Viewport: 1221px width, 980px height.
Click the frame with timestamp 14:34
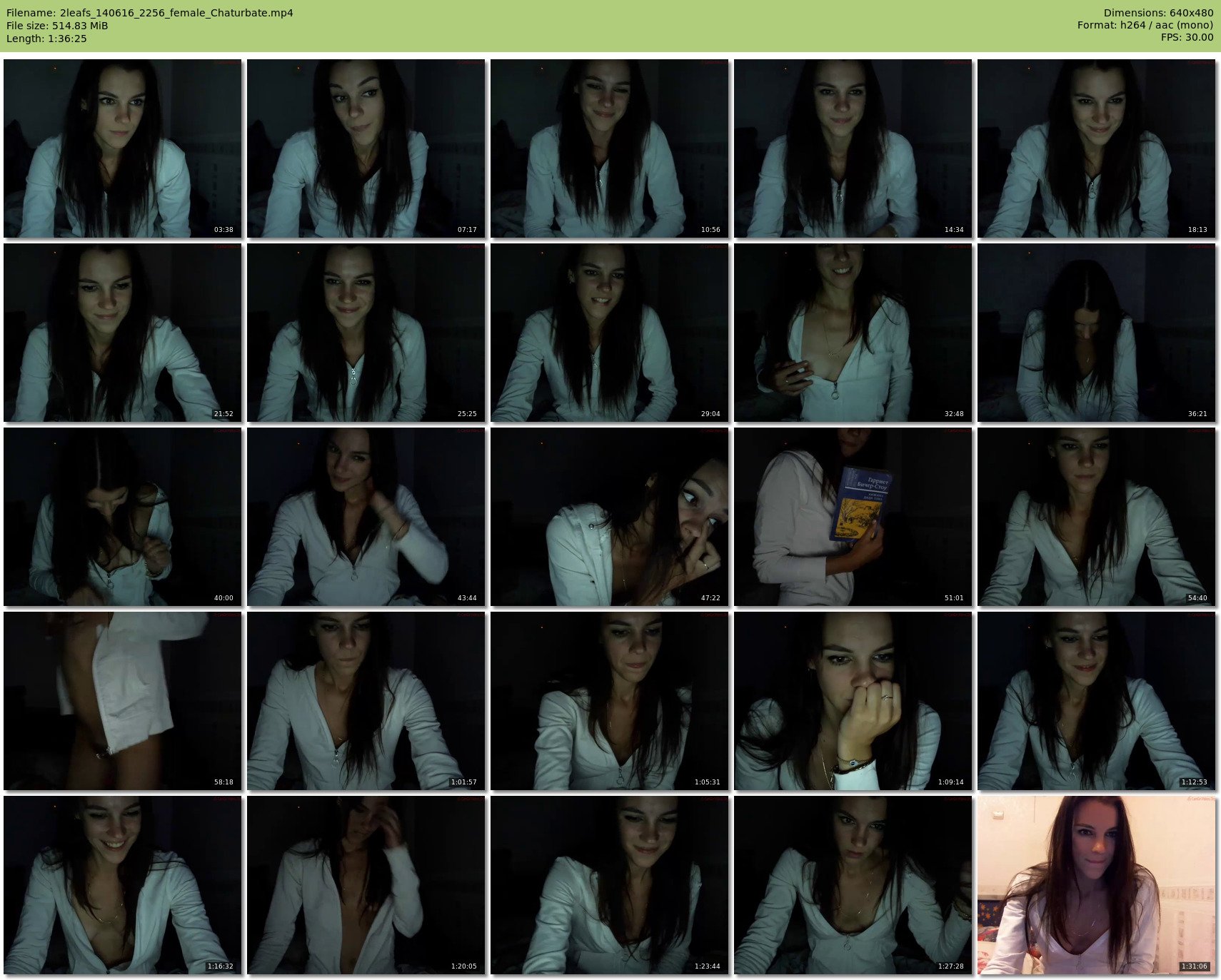point(853,148)
